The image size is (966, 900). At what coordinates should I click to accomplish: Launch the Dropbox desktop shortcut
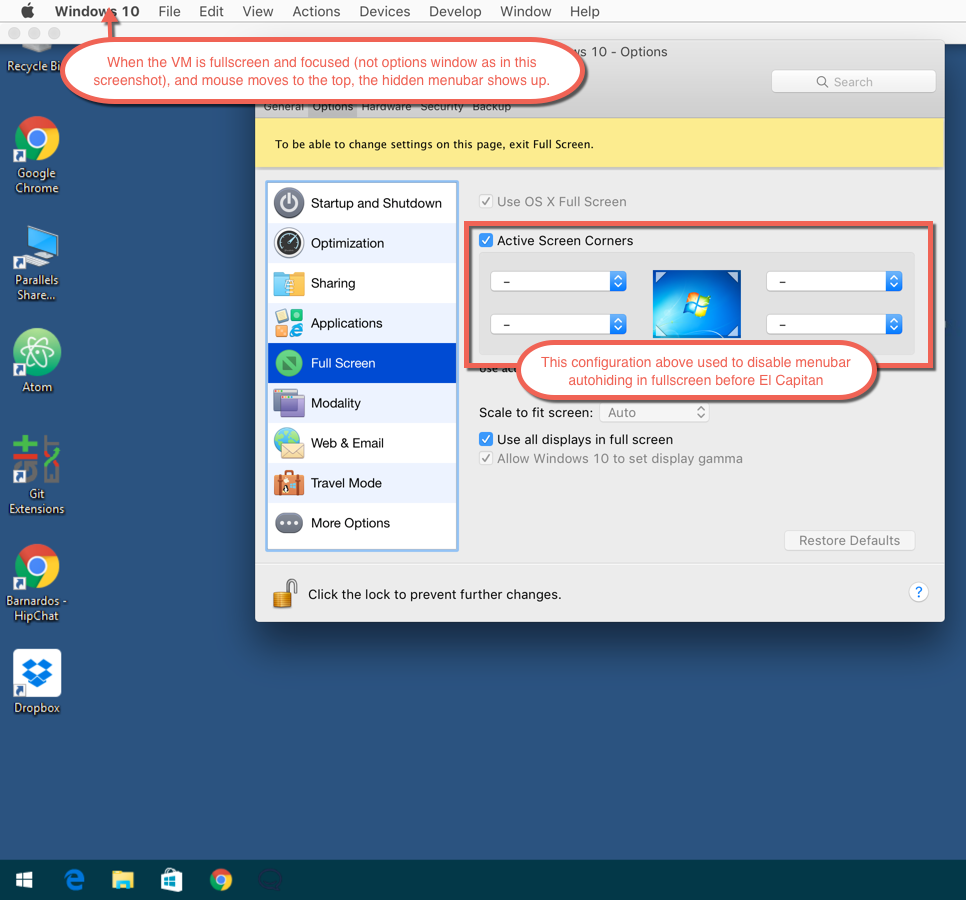coord(37,681)
